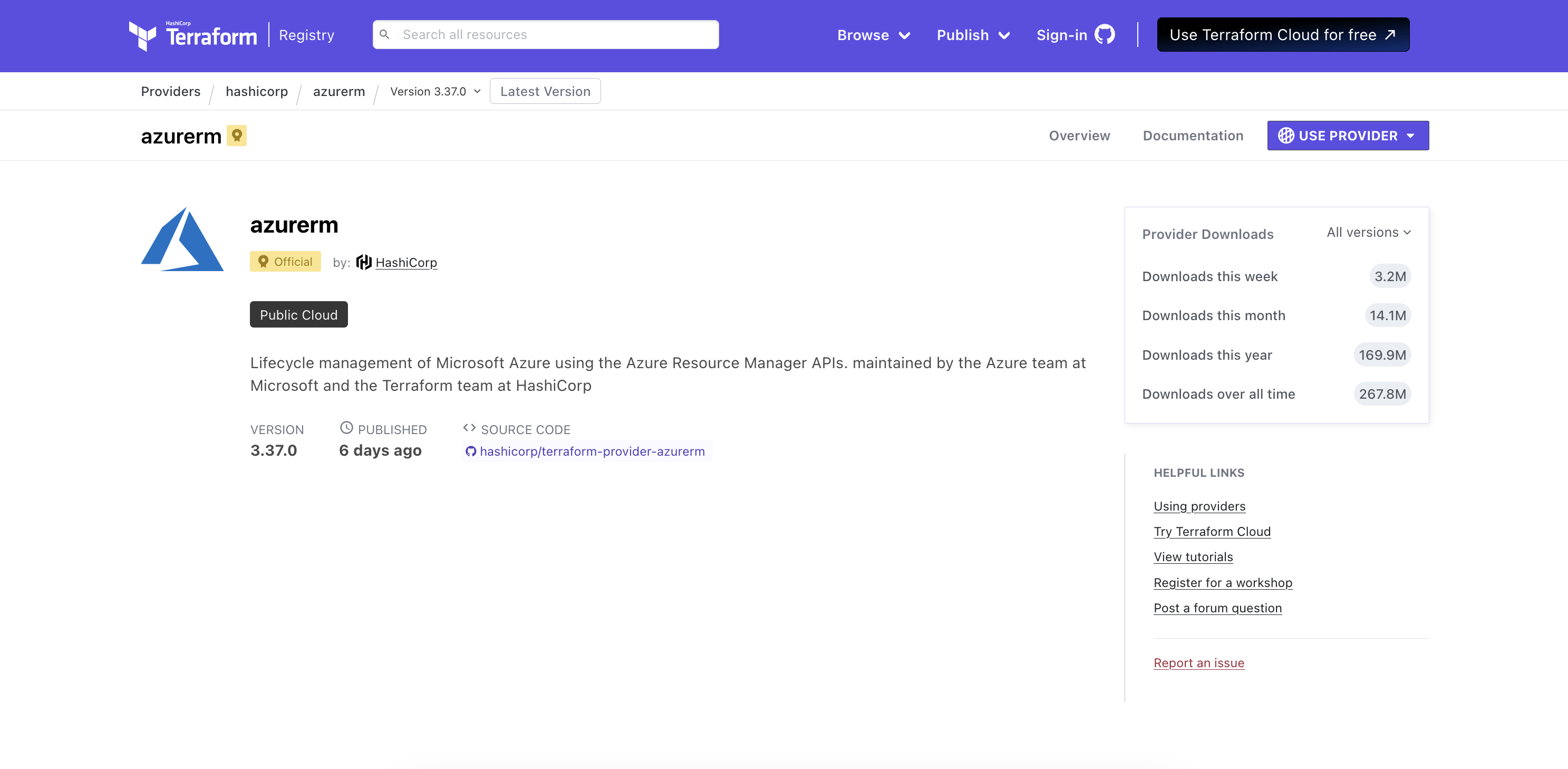Screen dimensions: 1568x769
Task: Go to Providers breadcrumb
Action: point(171,91)
